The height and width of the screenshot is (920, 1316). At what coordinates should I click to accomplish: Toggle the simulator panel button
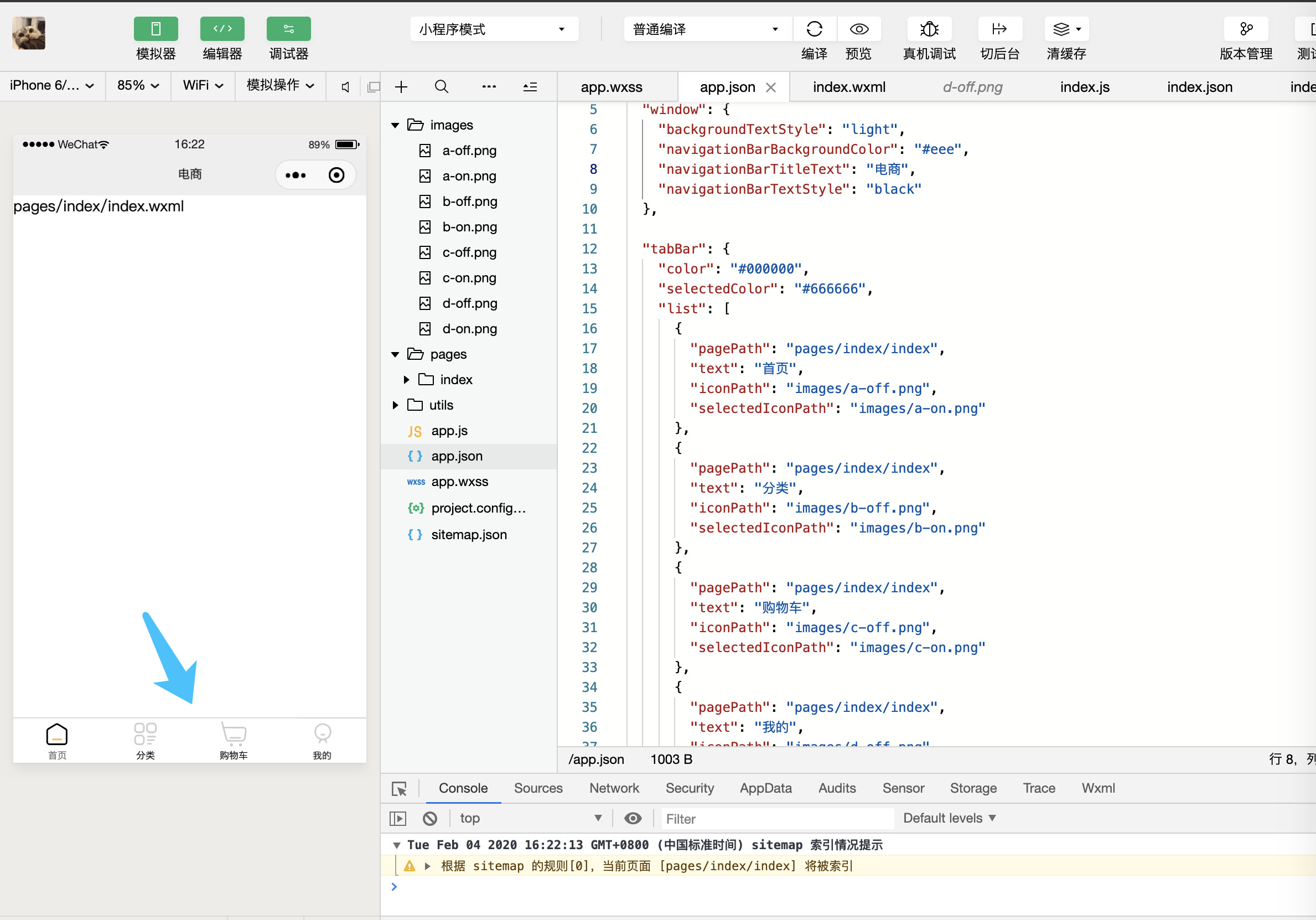pos(156,29)
